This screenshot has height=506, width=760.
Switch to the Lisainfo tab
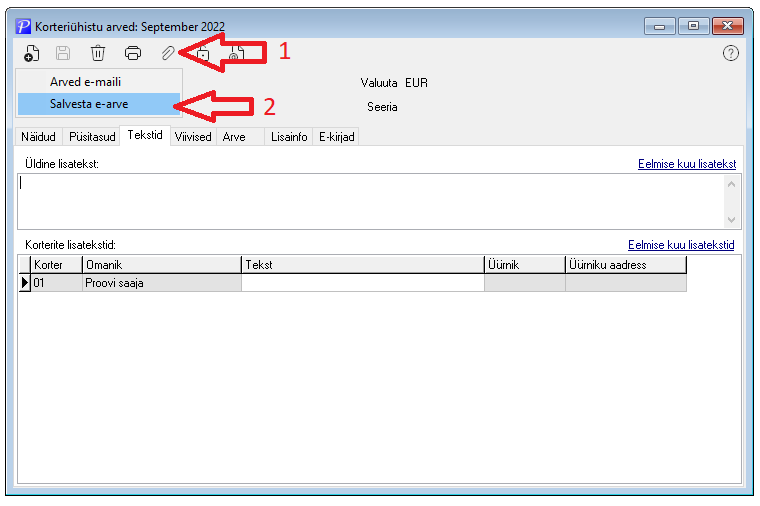point(289,137)
